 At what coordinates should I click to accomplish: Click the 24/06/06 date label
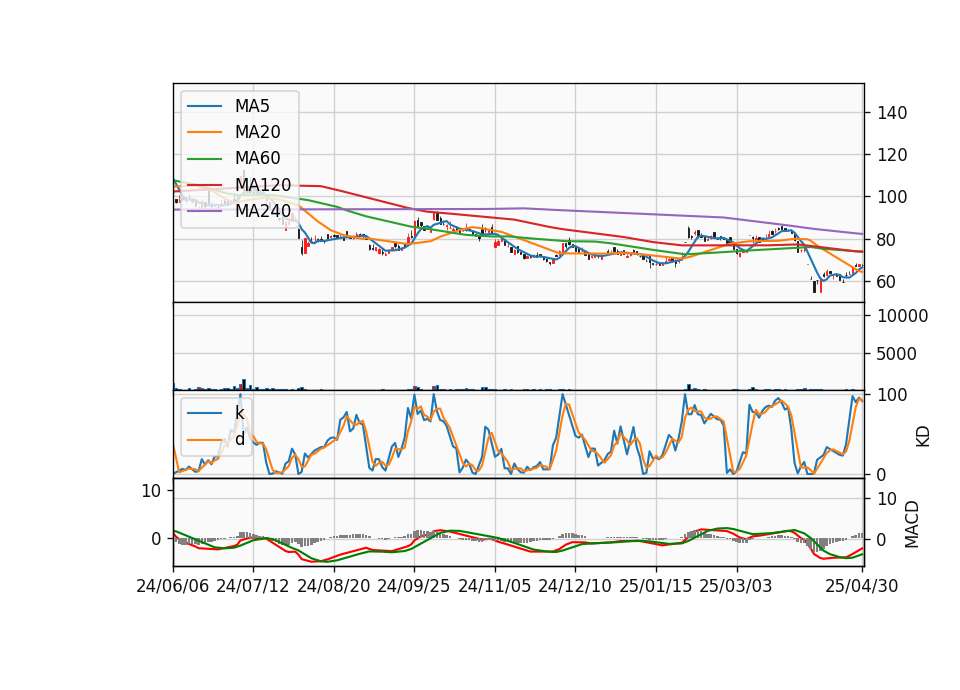pos(173,586)
